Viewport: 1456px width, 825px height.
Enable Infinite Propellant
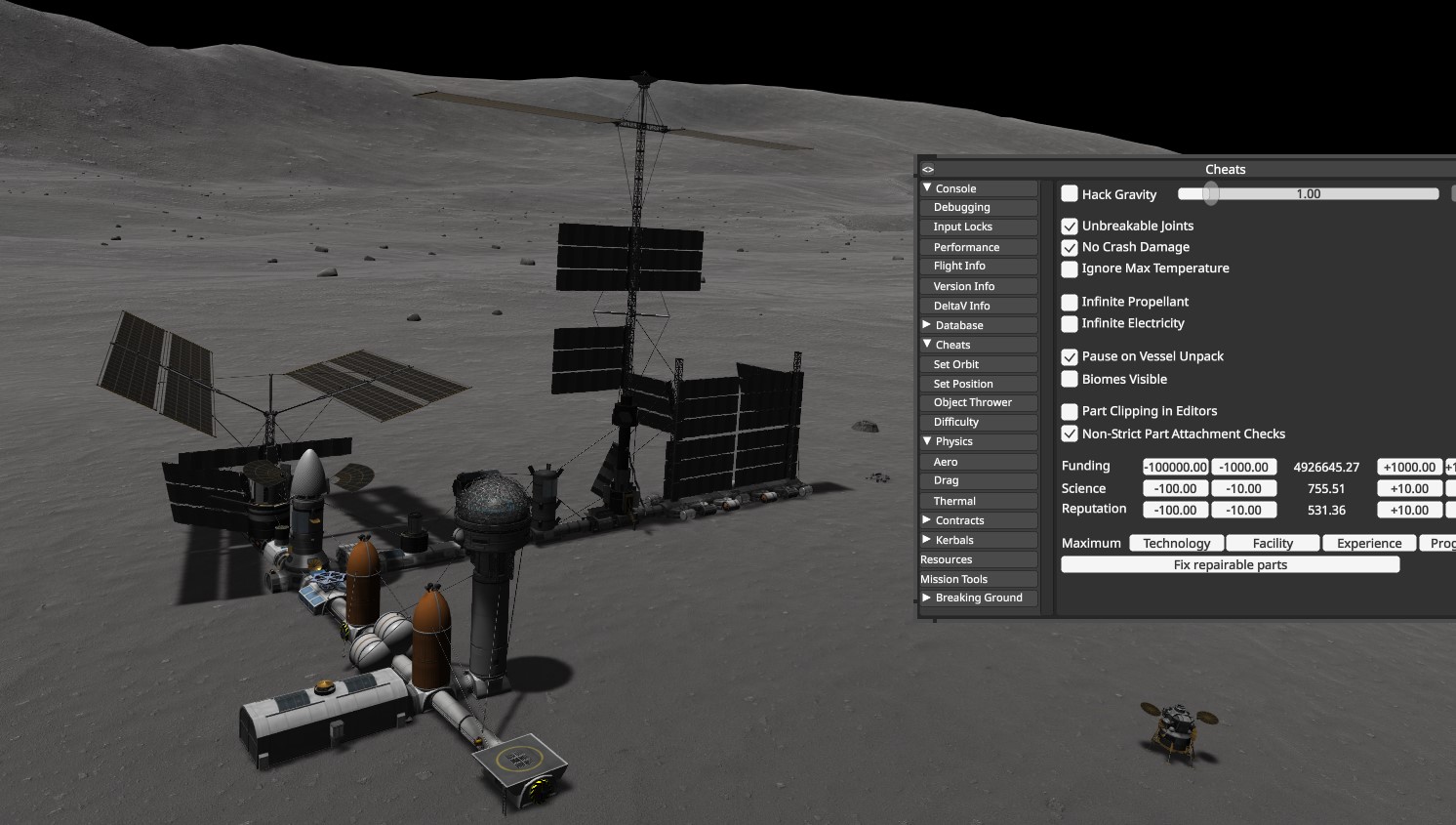pos(1069,302)
